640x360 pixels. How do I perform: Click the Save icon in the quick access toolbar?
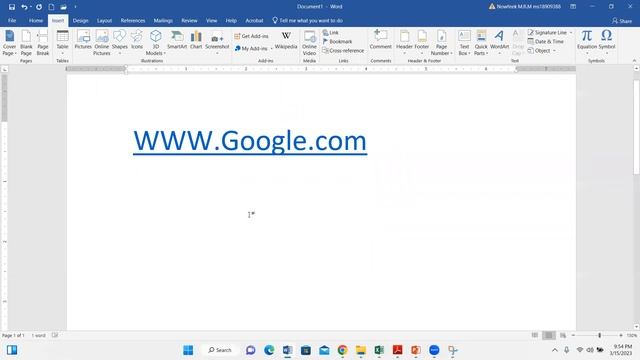pos(11,7)
